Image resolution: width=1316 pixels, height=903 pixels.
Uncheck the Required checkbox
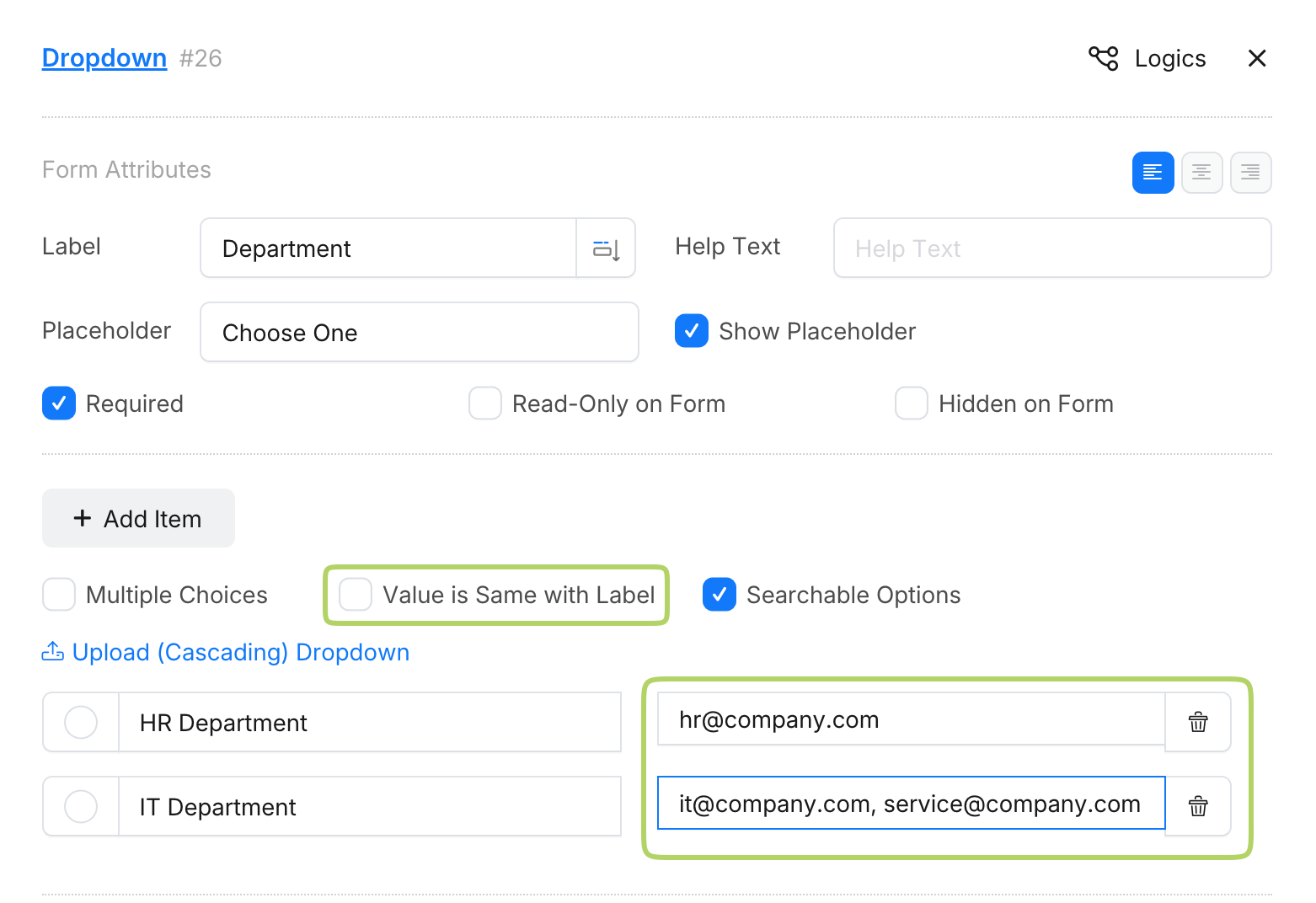[x=59, y=403]
